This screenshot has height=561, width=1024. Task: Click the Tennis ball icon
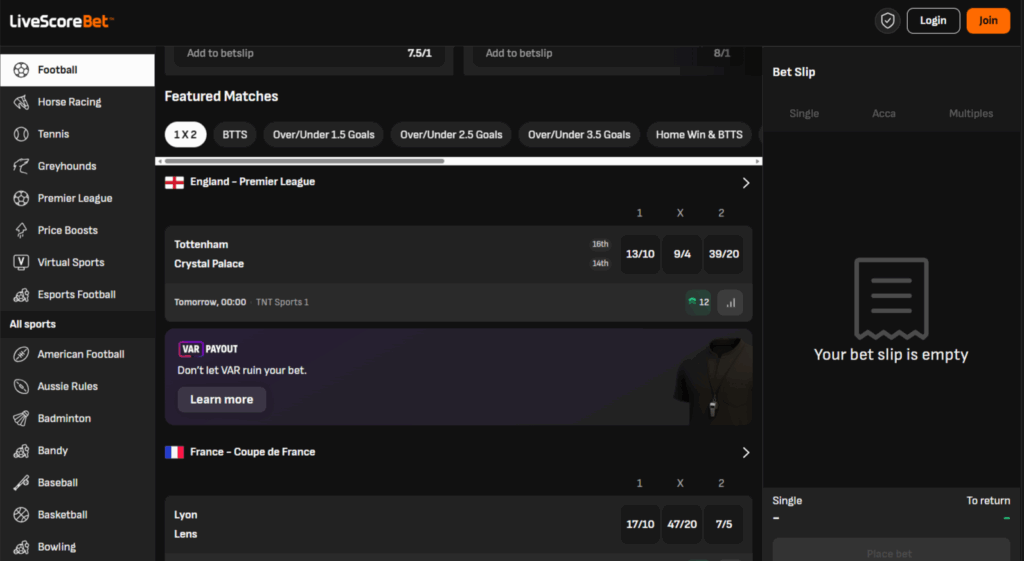pos(21,134)
